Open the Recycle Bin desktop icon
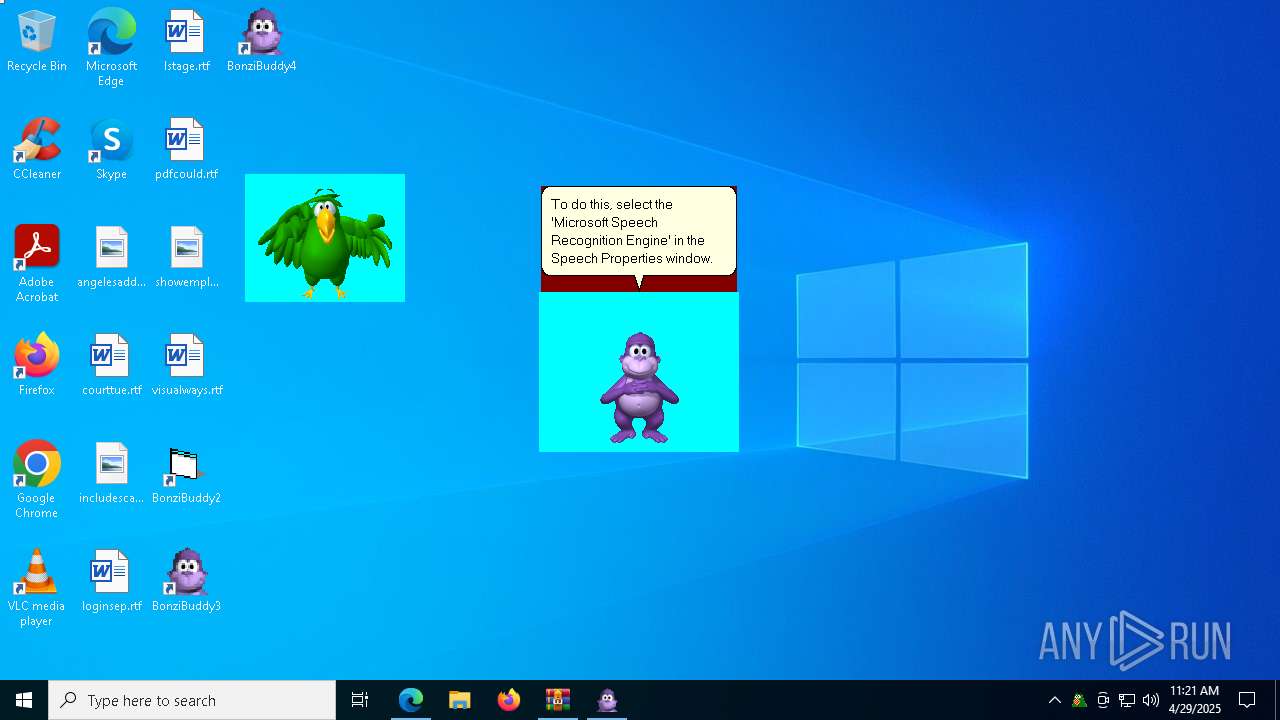This screenshot has width=1280, height=720. [37, 42]
